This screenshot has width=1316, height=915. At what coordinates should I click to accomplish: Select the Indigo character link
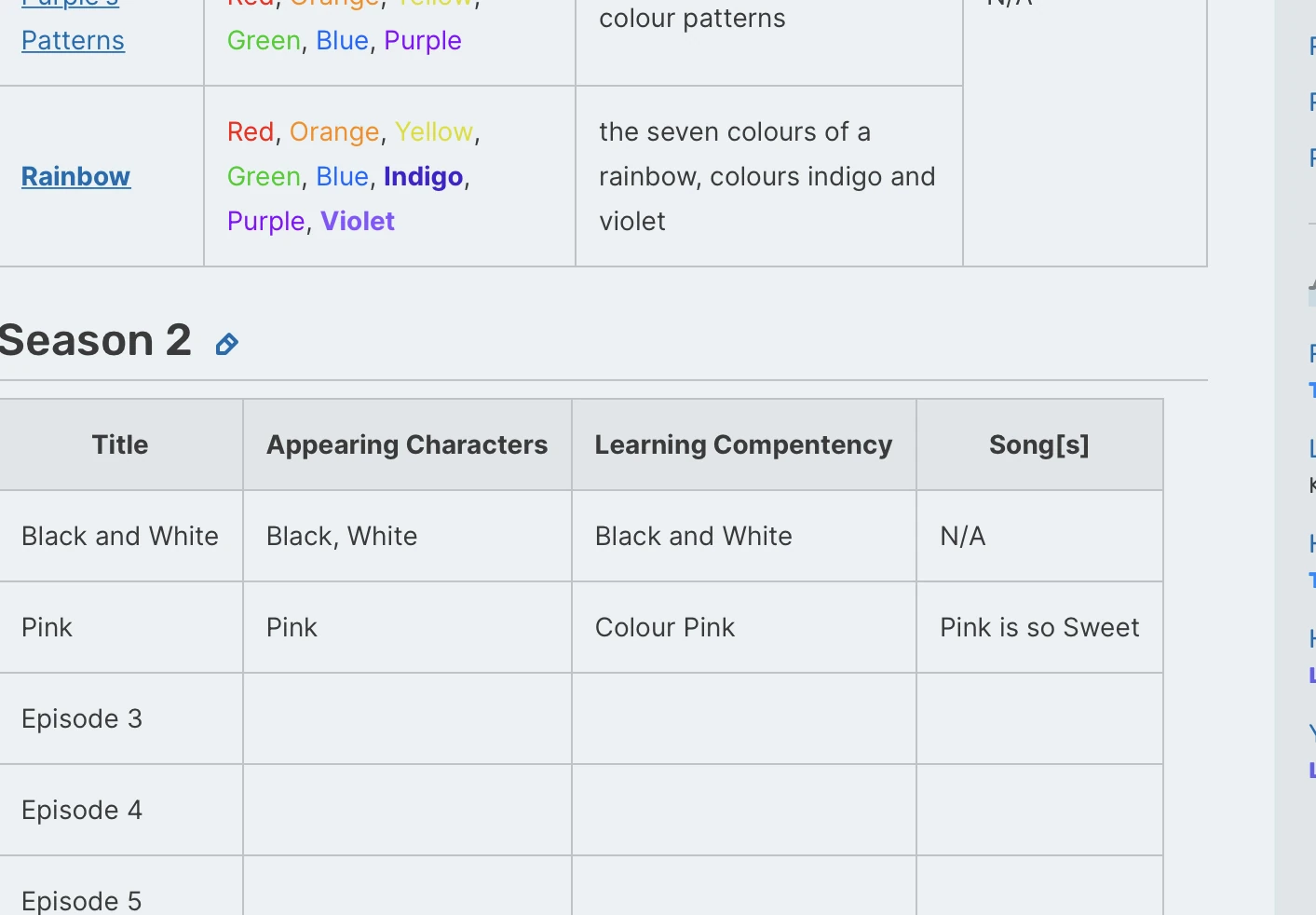tap(423, 176)
